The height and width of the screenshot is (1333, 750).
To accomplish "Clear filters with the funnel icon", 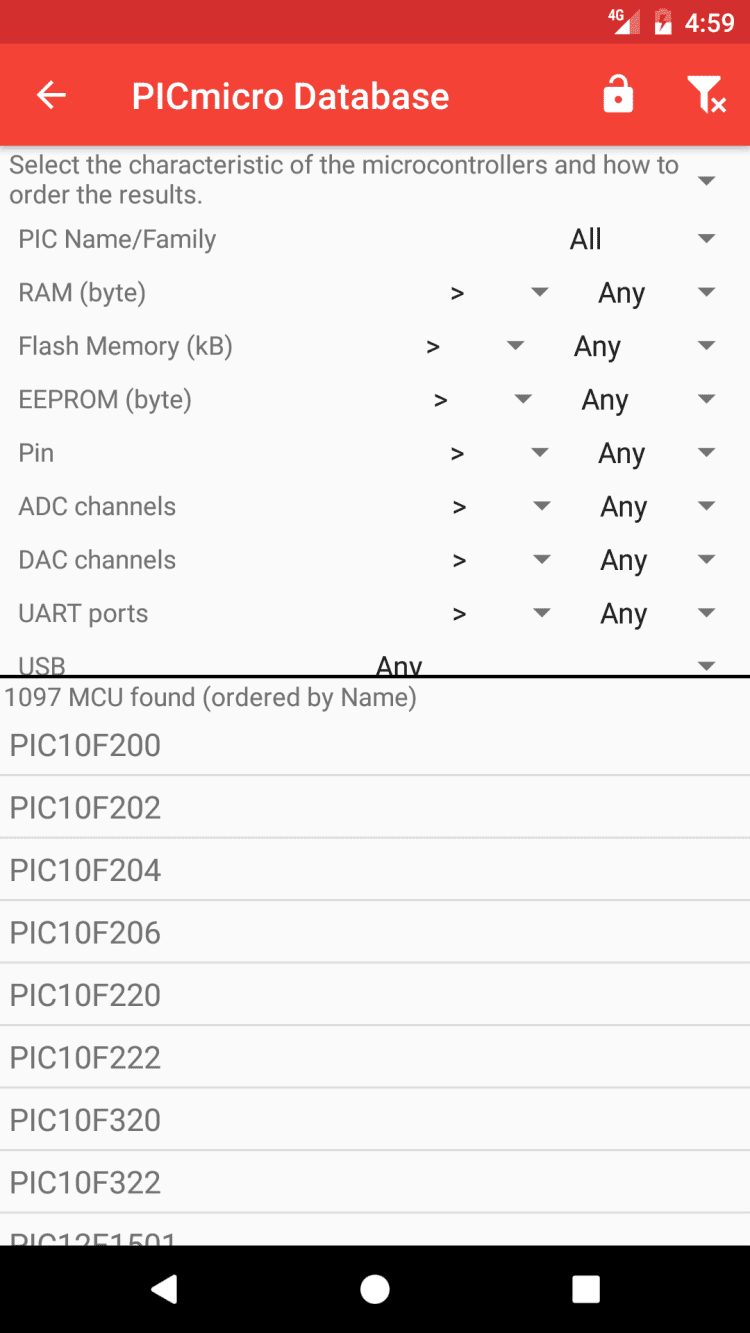I will point(706,96).
